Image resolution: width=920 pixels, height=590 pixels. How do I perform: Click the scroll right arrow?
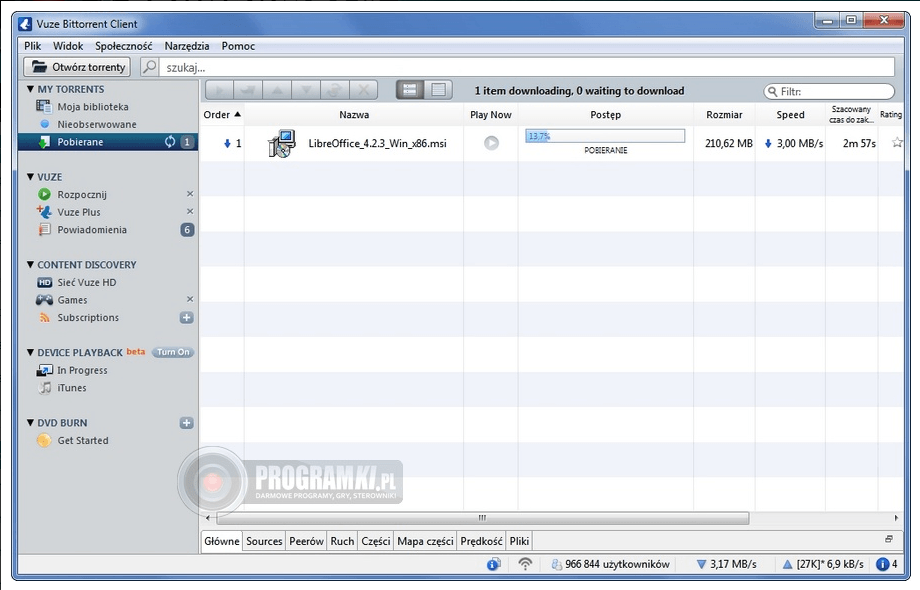tap(896, 518)
